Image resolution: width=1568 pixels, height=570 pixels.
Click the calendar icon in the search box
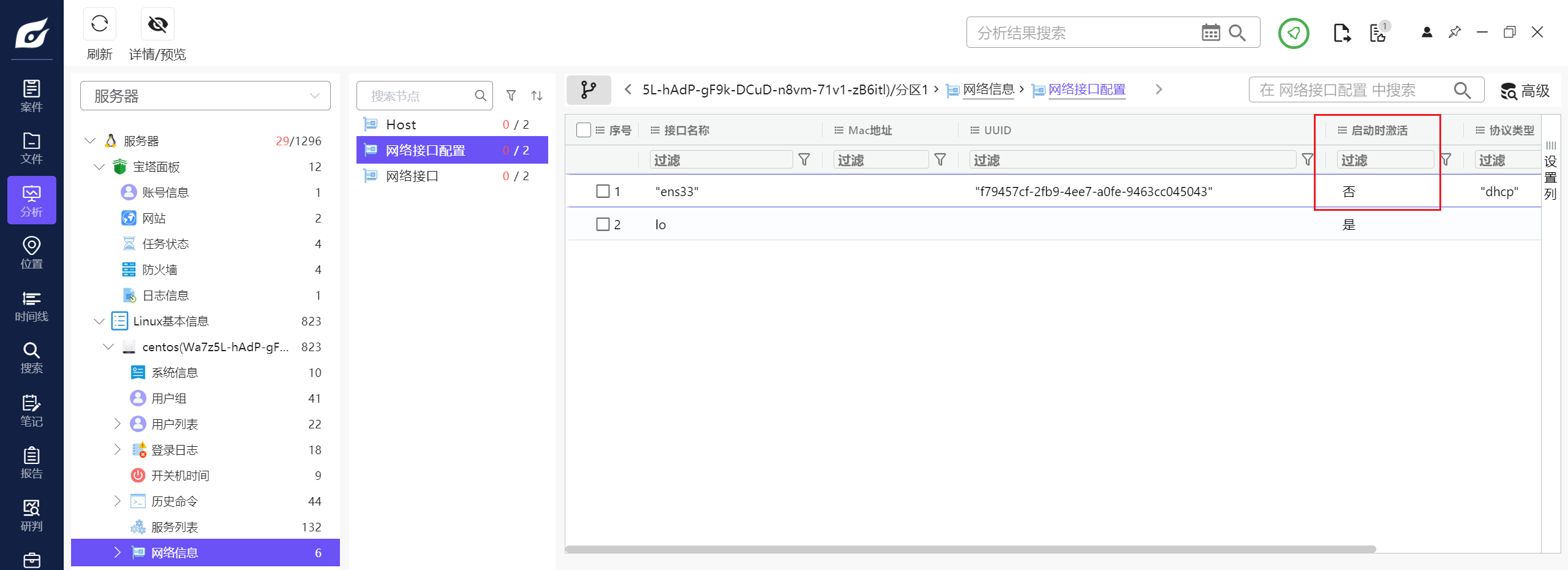pyautogui.click(x=1210, y=32)
